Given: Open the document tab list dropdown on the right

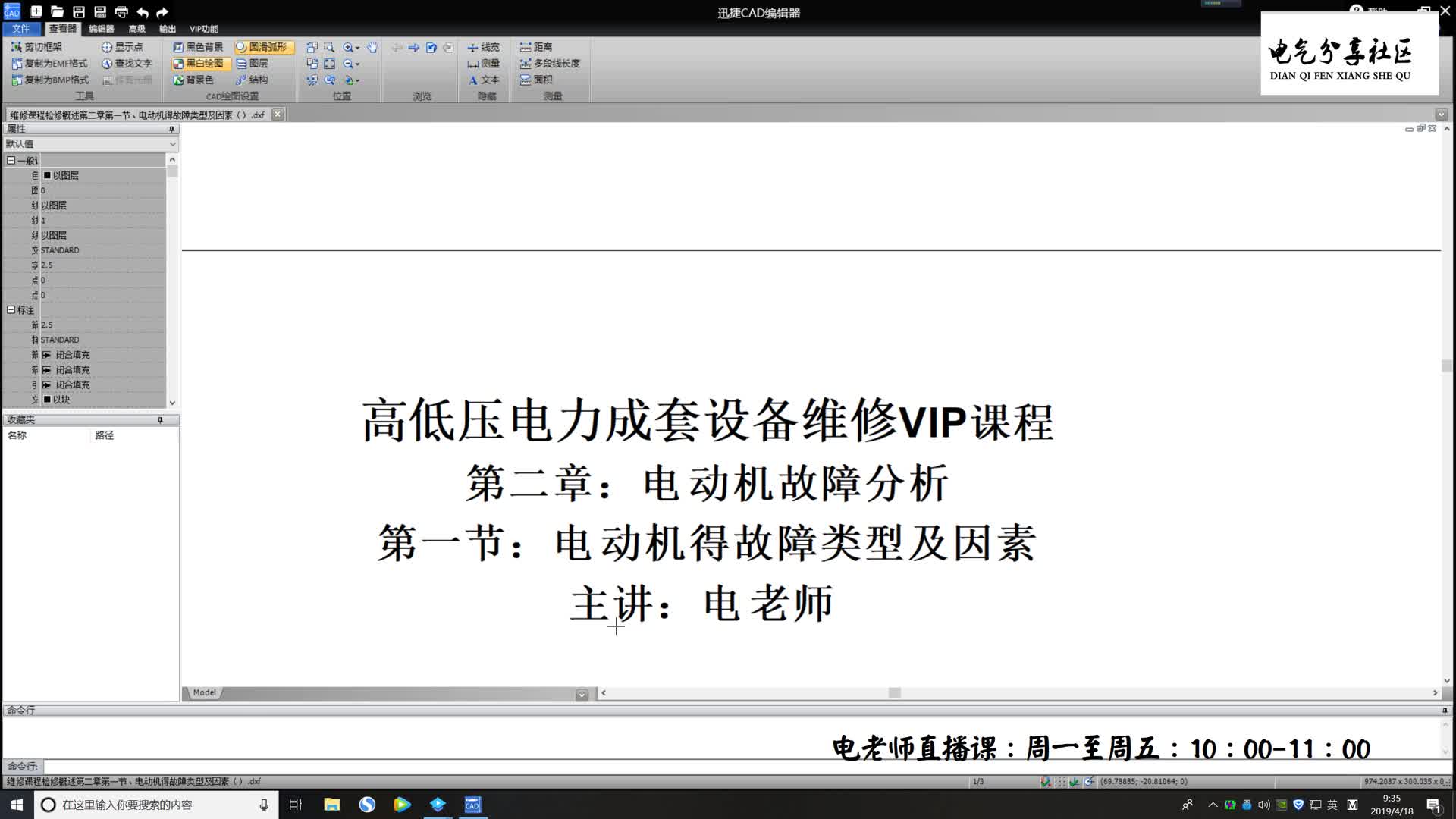Looking at the screenshot, I should (1441, 115).
